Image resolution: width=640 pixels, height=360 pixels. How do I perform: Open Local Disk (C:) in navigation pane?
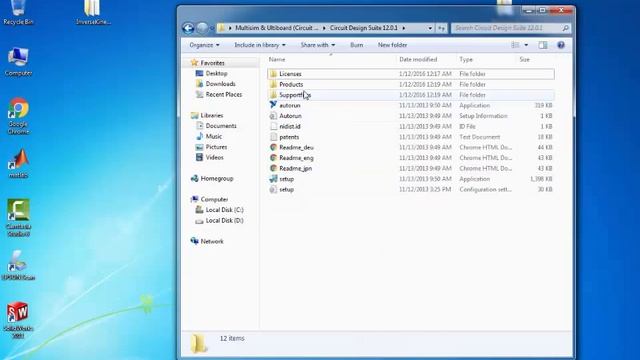[x=224, y=210]
